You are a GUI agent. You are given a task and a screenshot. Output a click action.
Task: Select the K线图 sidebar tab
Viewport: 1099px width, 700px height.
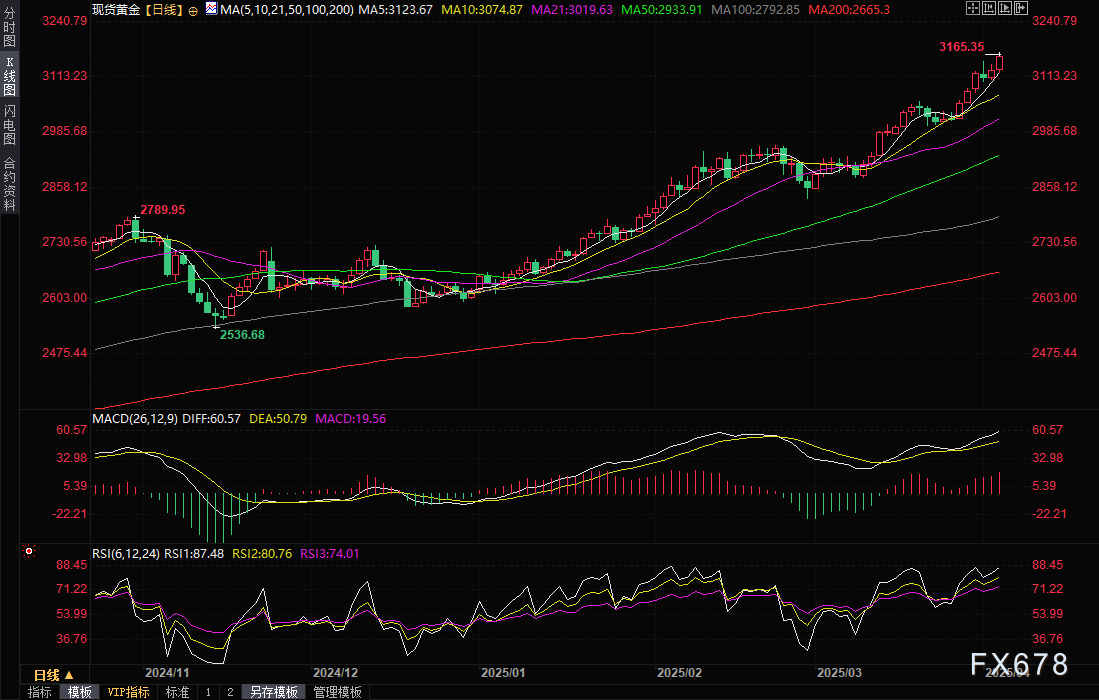coord(9,76)
